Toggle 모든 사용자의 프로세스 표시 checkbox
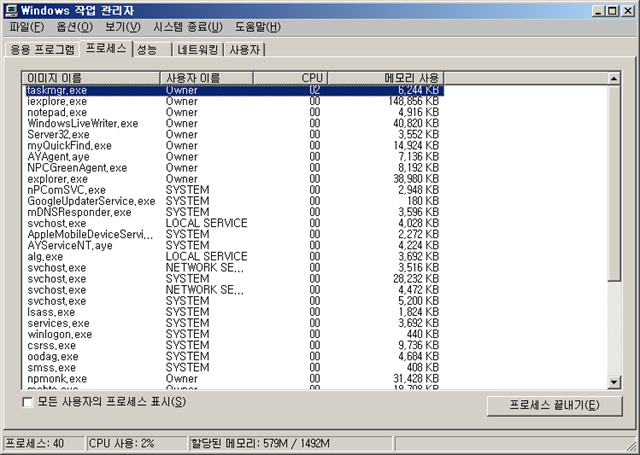 (x=27, y=402)
